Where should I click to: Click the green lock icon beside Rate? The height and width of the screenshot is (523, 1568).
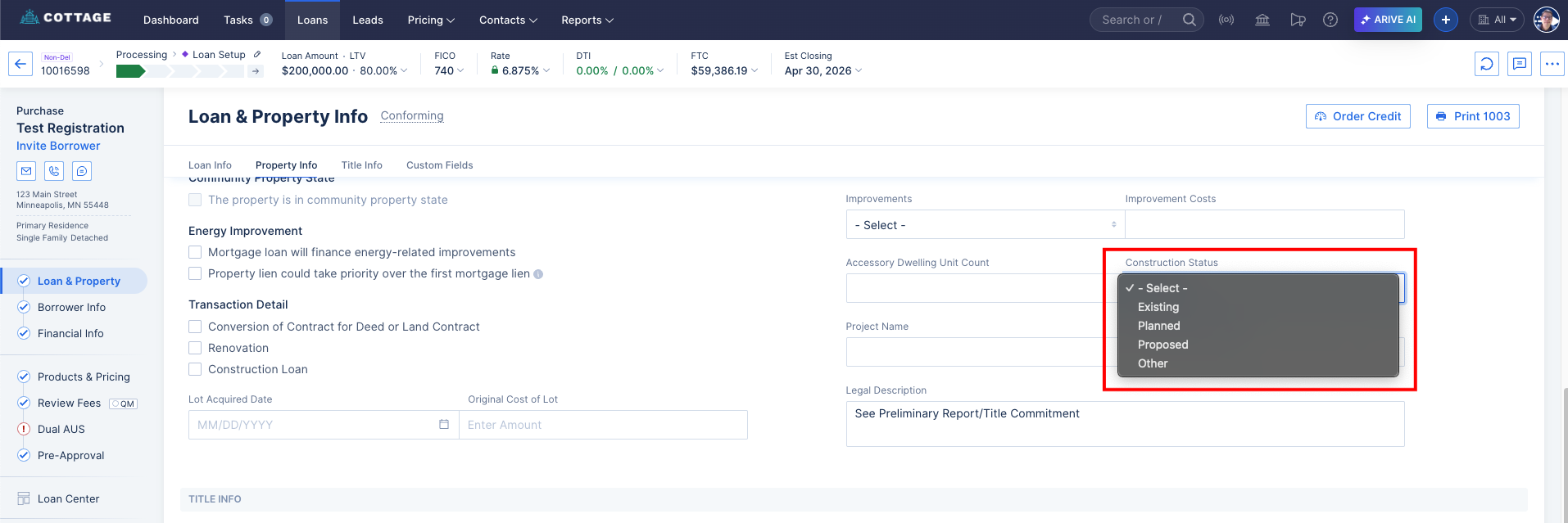pos(495,70)
